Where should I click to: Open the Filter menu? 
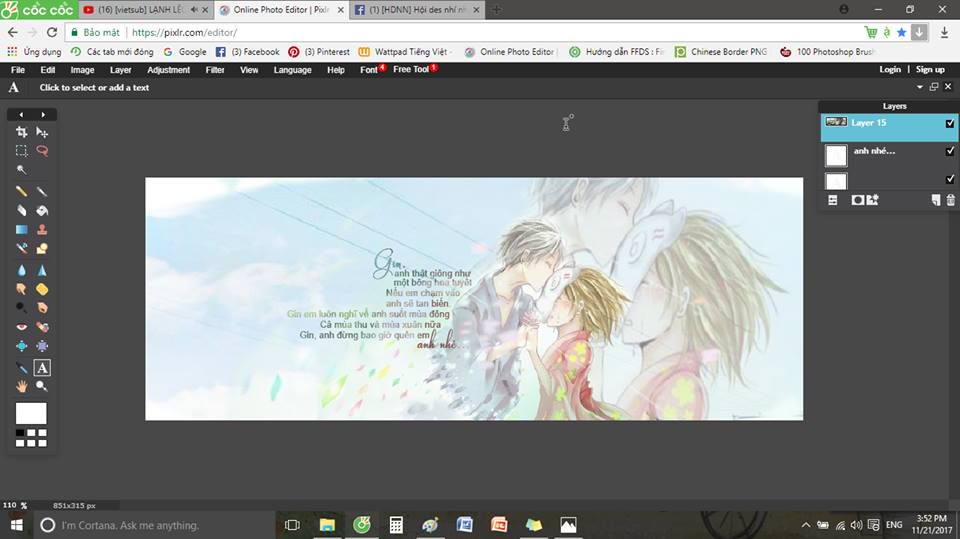click(x=215, y=70)
